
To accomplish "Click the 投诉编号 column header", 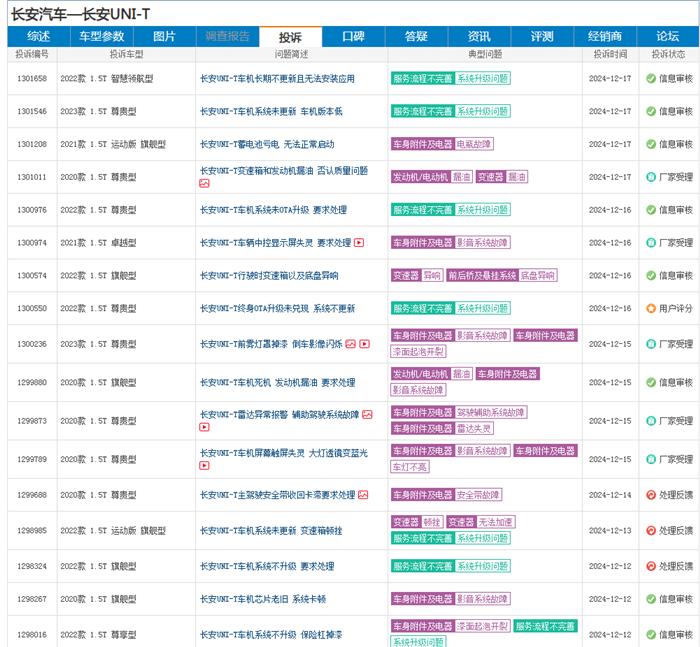I will tap(32, 54).
